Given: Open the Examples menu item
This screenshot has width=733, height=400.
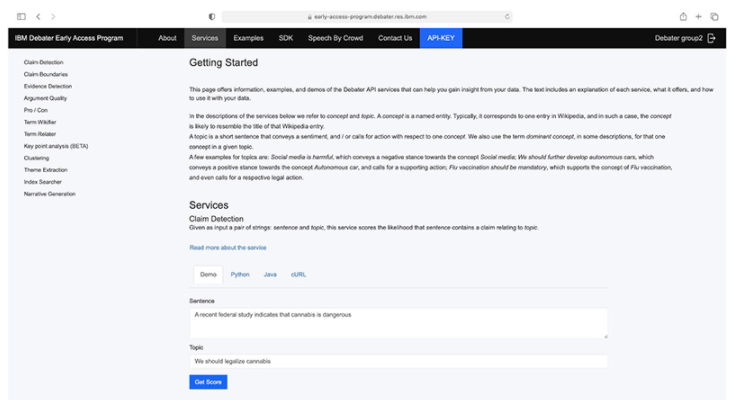Looking at the screenshot, I should 249,38.
